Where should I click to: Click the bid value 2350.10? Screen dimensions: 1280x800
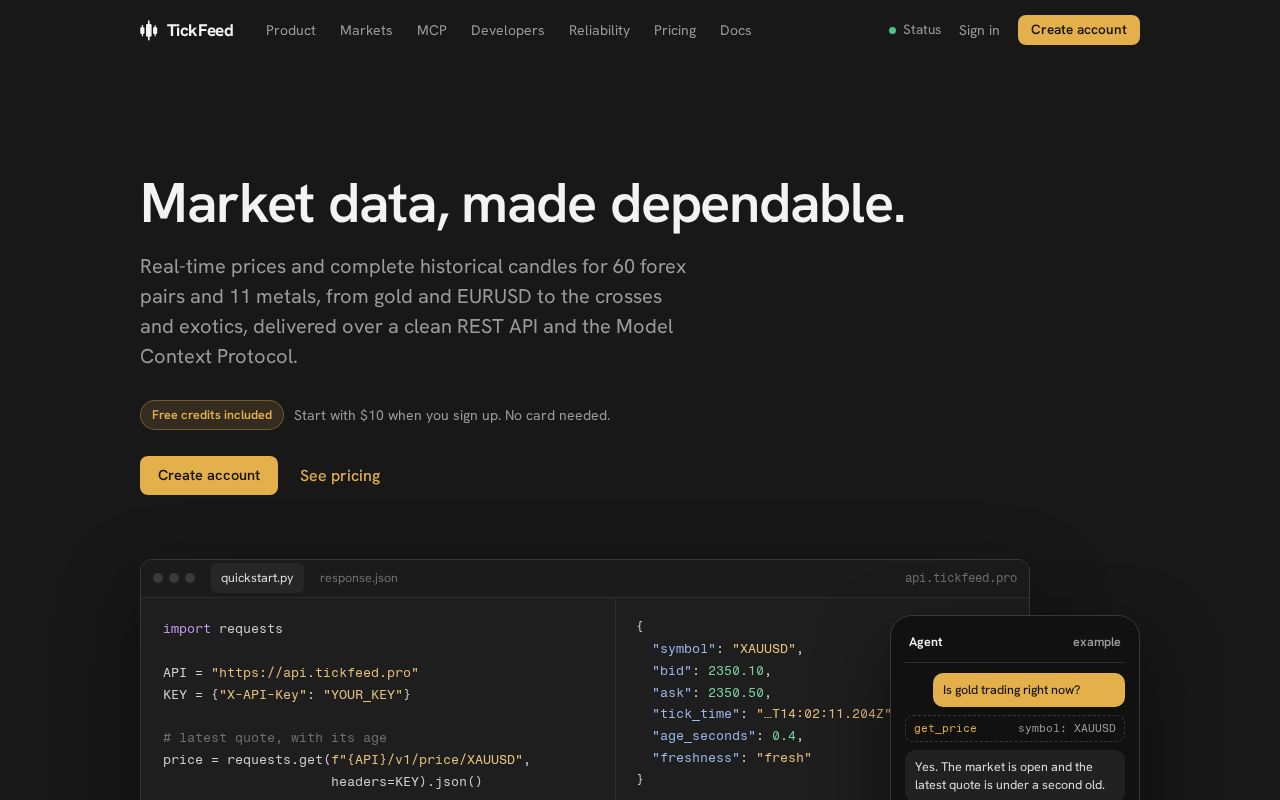(x=736, y=671)
